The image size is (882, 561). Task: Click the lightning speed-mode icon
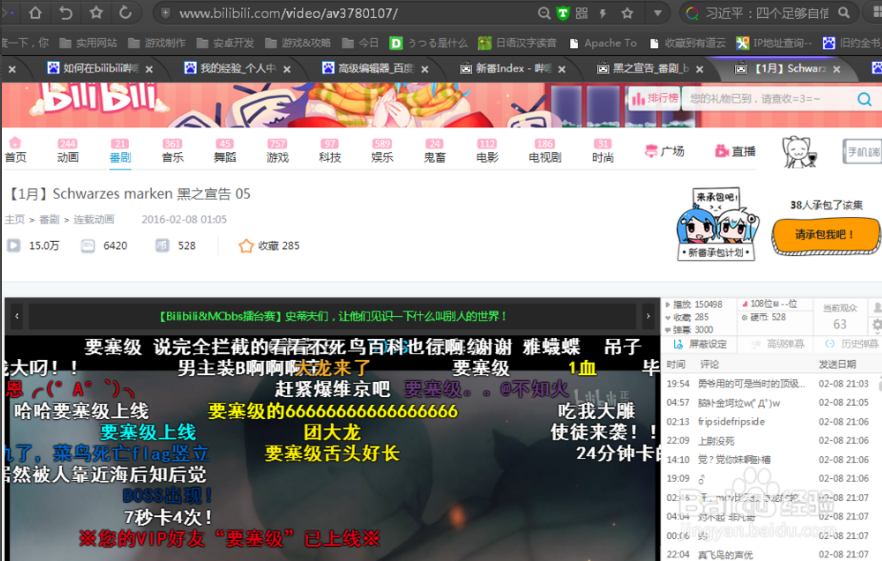[x=603, y=13]
